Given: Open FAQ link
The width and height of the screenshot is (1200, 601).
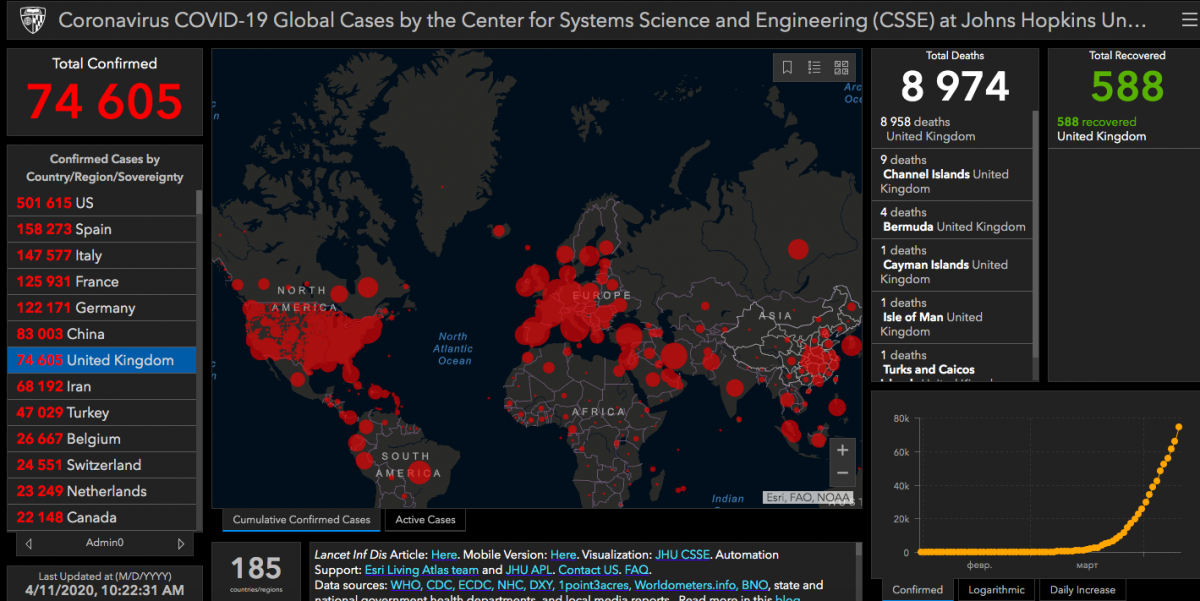Looking at the screenshot, I should (x=636, y=569).
